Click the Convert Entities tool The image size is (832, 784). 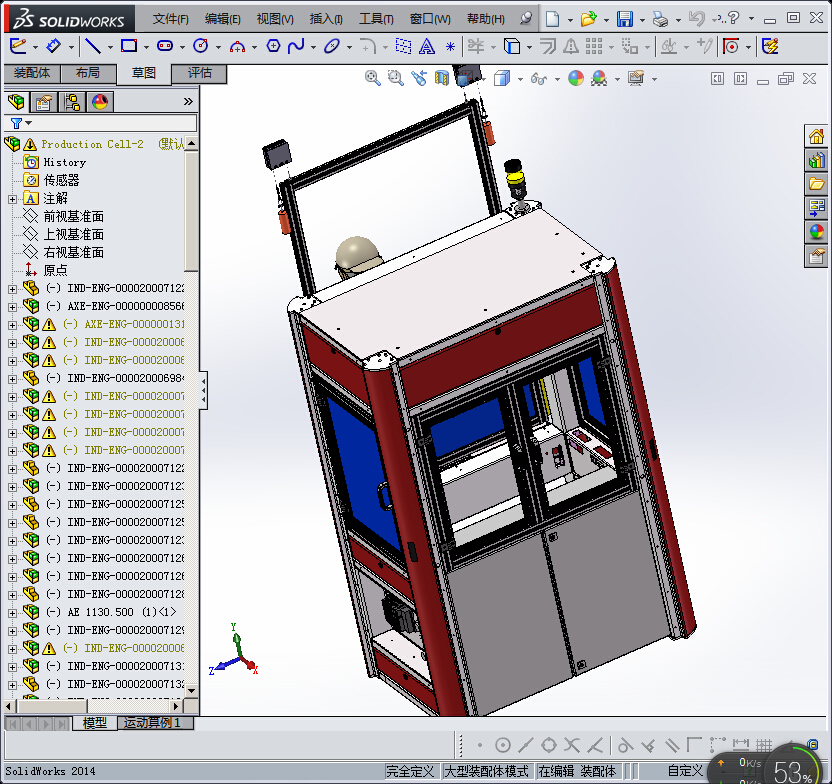click(x=512, y=46)
